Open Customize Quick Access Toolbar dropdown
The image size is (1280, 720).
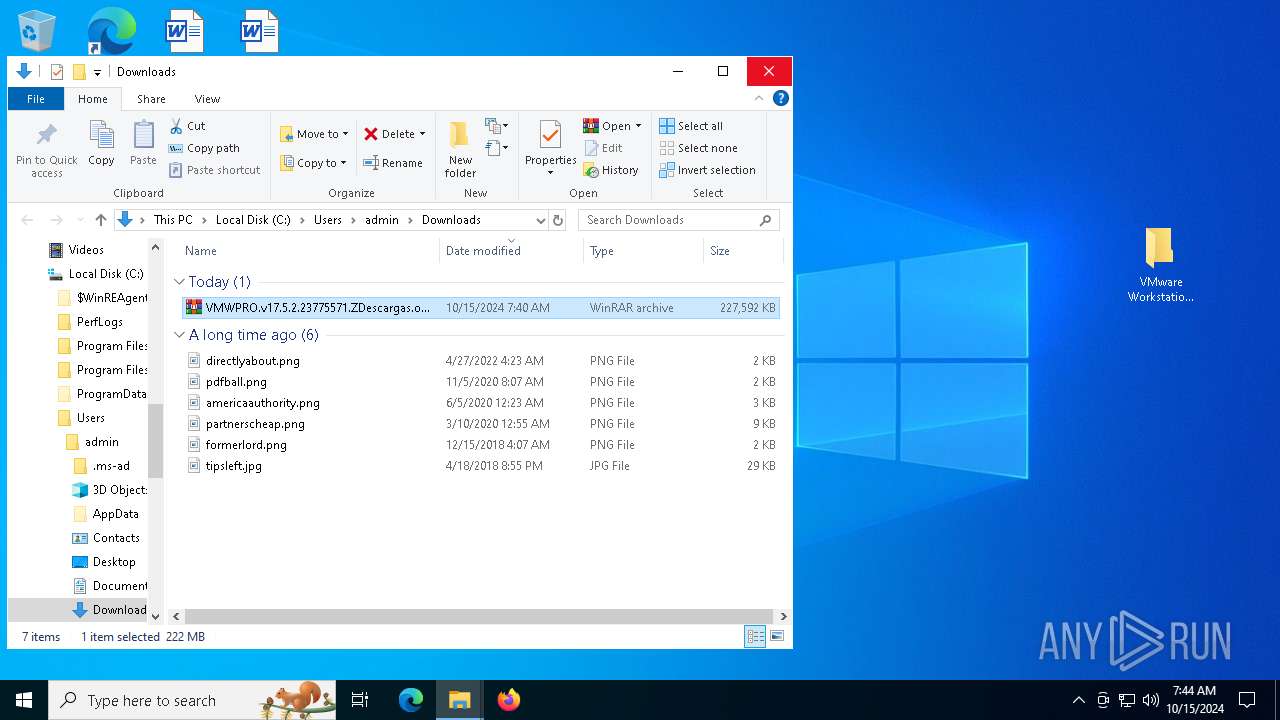coord(97,72)
